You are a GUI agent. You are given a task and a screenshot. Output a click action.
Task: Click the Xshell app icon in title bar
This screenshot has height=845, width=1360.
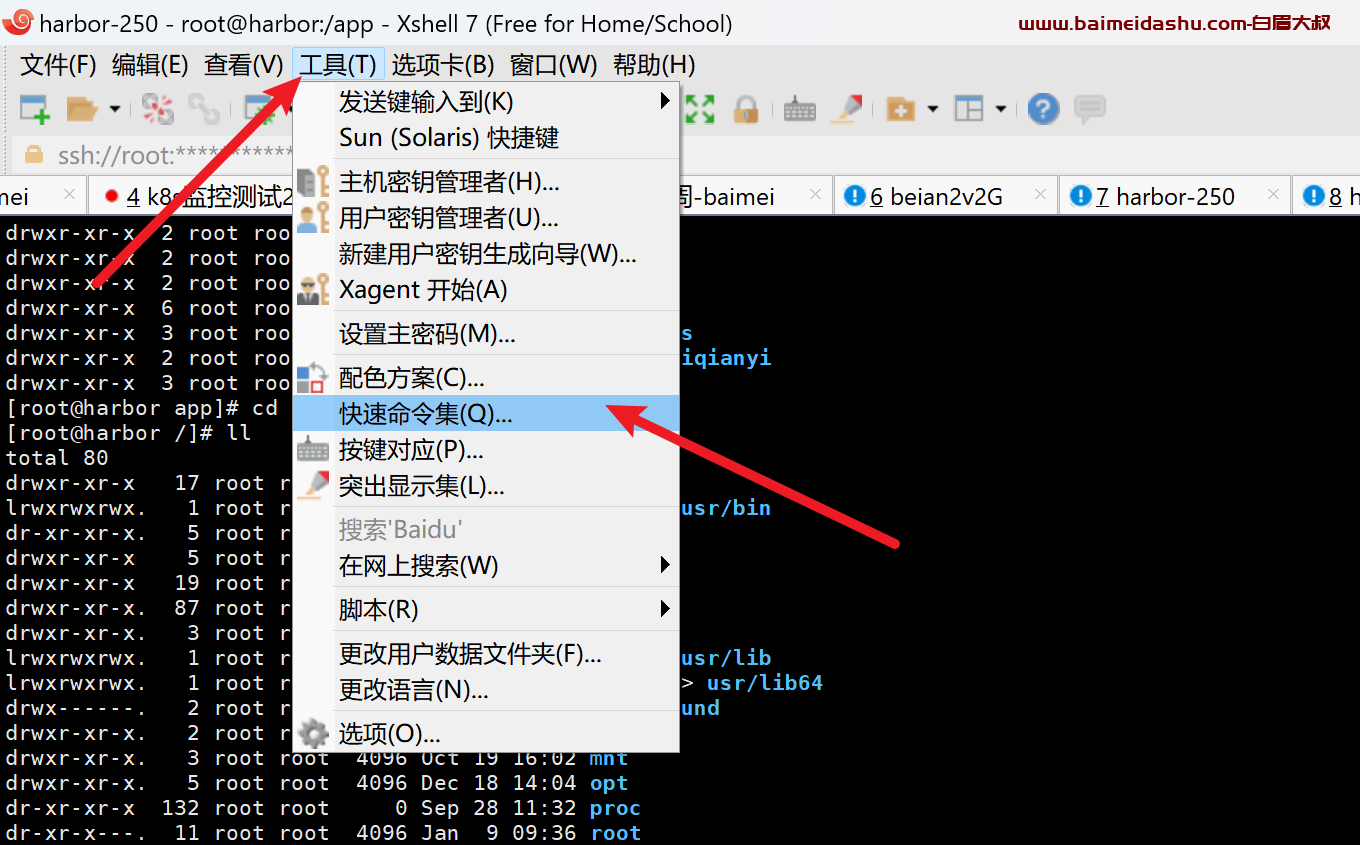(x=20, y=21)
